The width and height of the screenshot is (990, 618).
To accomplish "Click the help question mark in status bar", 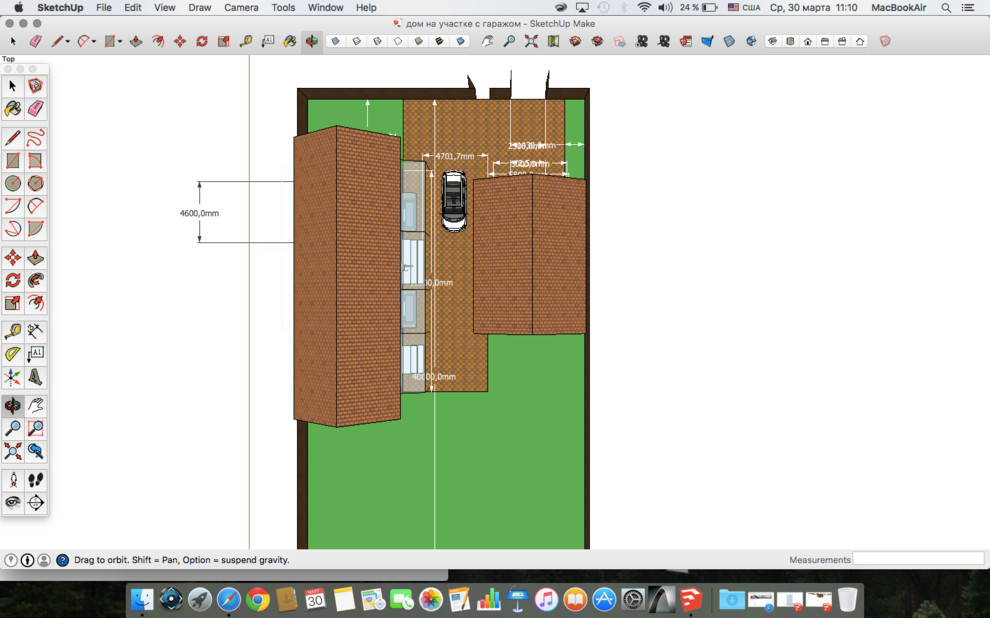I will pos(62,560).
